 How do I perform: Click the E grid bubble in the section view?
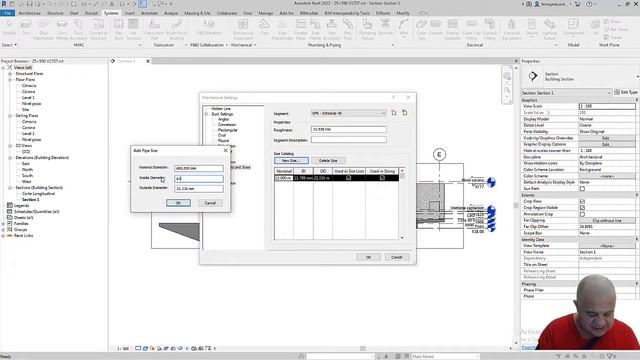coord(439,154)
